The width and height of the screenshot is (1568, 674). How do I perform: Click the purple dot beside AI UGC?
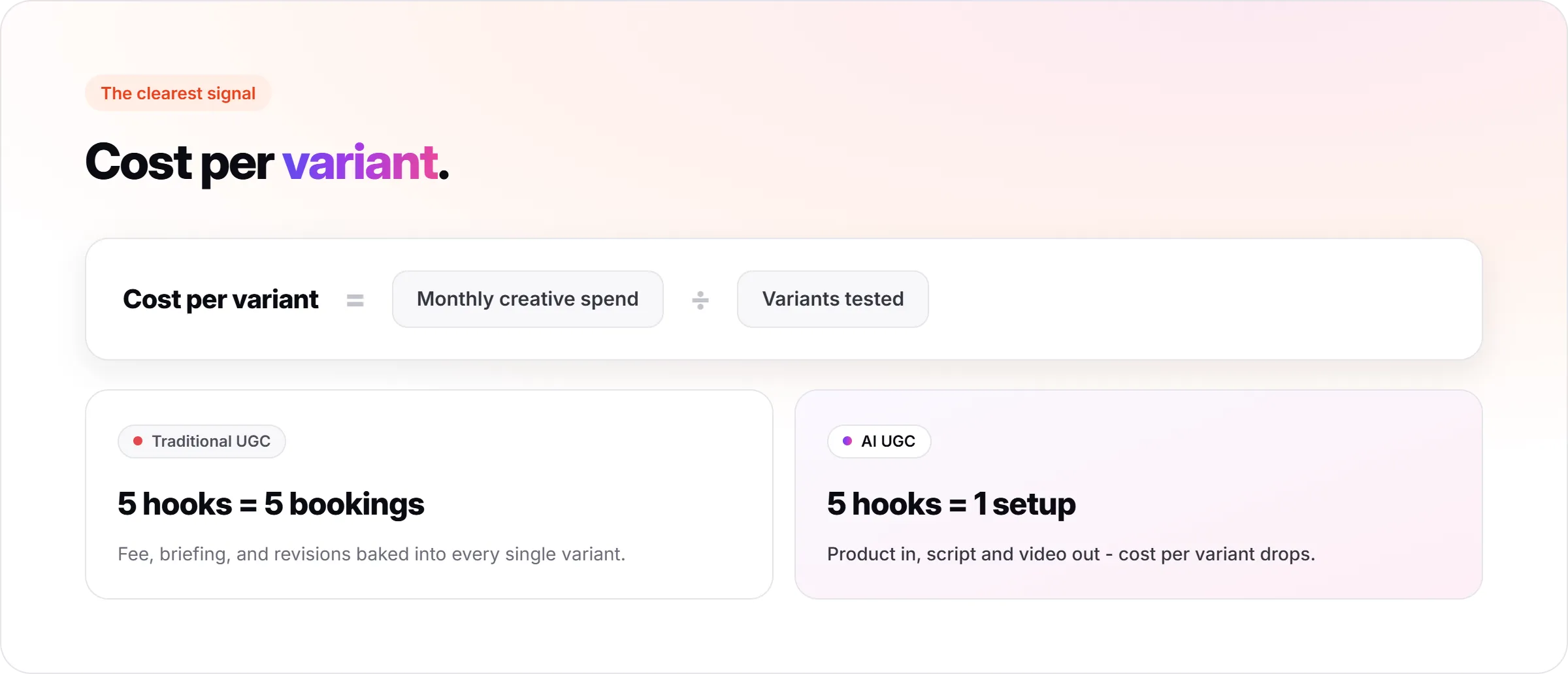click(x=847, y=441)
